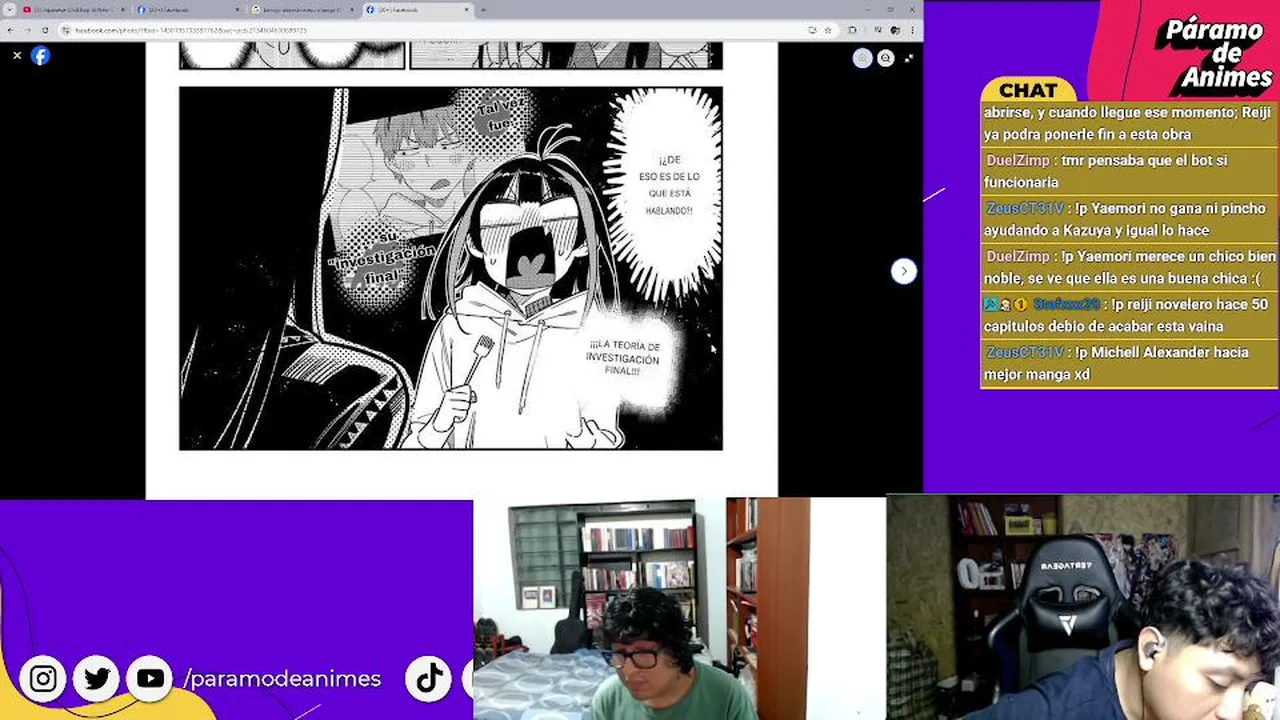Expand the tab search dropdown arrow
Screen dimensions: 1280x720
10,9
